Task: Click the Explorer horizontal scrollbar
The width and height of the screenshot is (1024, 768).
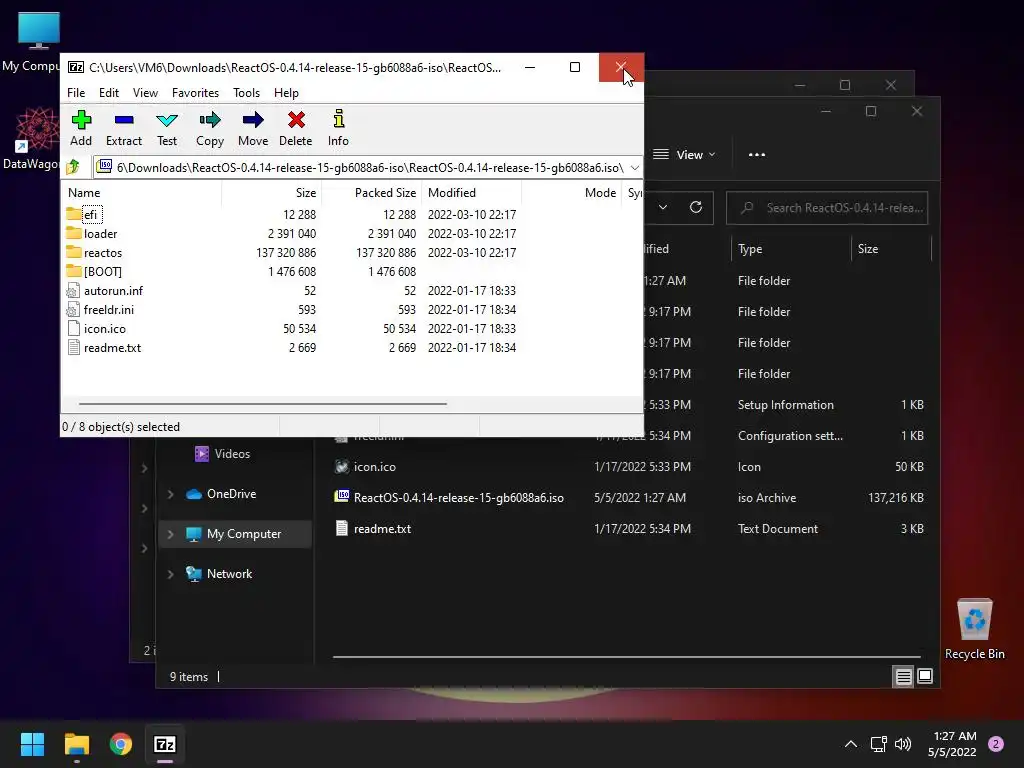Action: (x=626, y=656)
